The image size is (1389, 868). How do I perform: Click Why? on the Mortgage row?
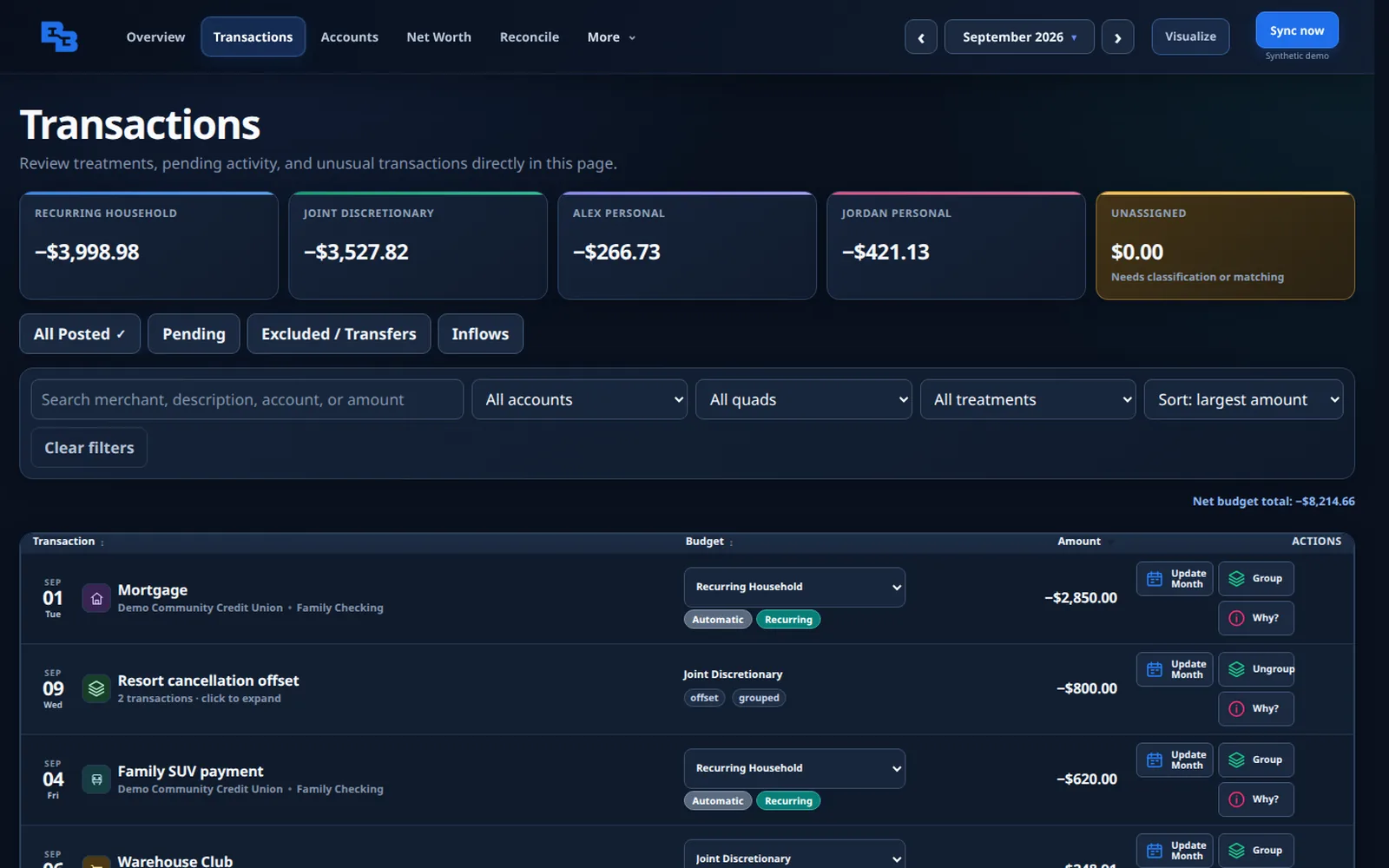pos(1256,618)
